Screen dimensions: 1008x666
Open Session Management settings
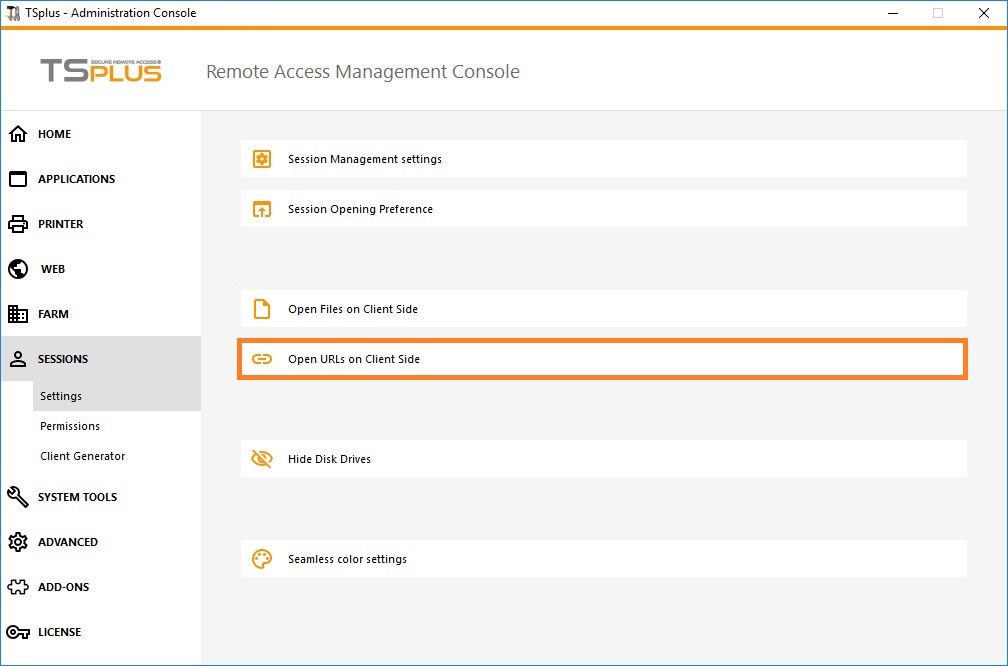coord(364,159)
